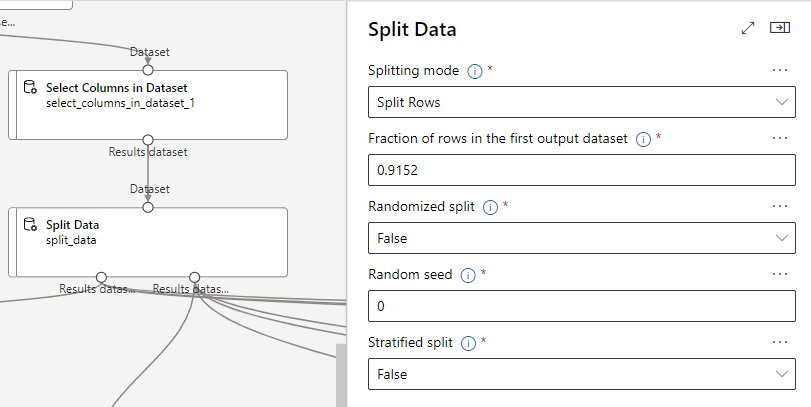Click the info icon next to Splitting mode
Screen dimensions: 811x407
[x=475, y=71]
